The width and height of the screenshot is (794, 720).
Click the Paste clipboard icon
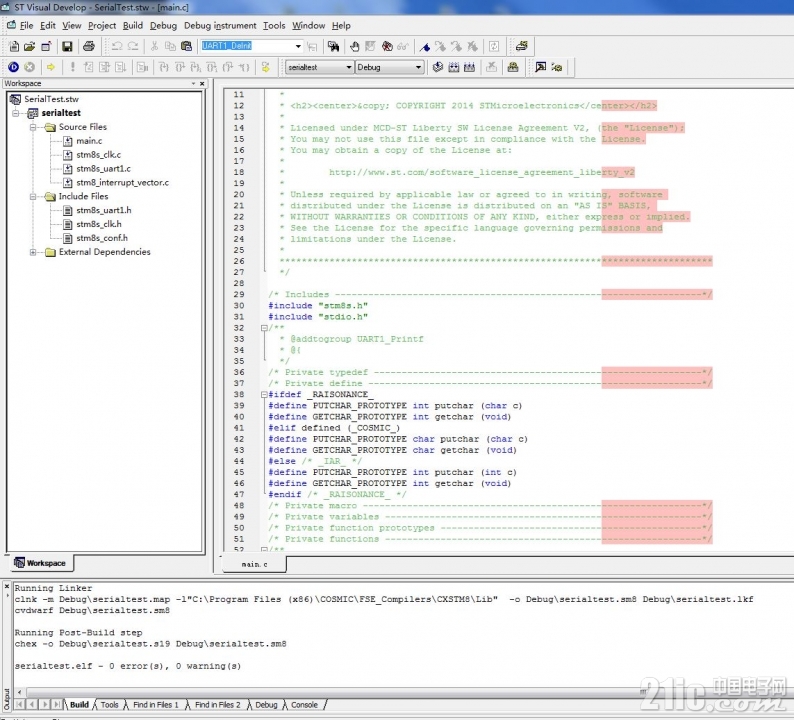pos(186,47)
